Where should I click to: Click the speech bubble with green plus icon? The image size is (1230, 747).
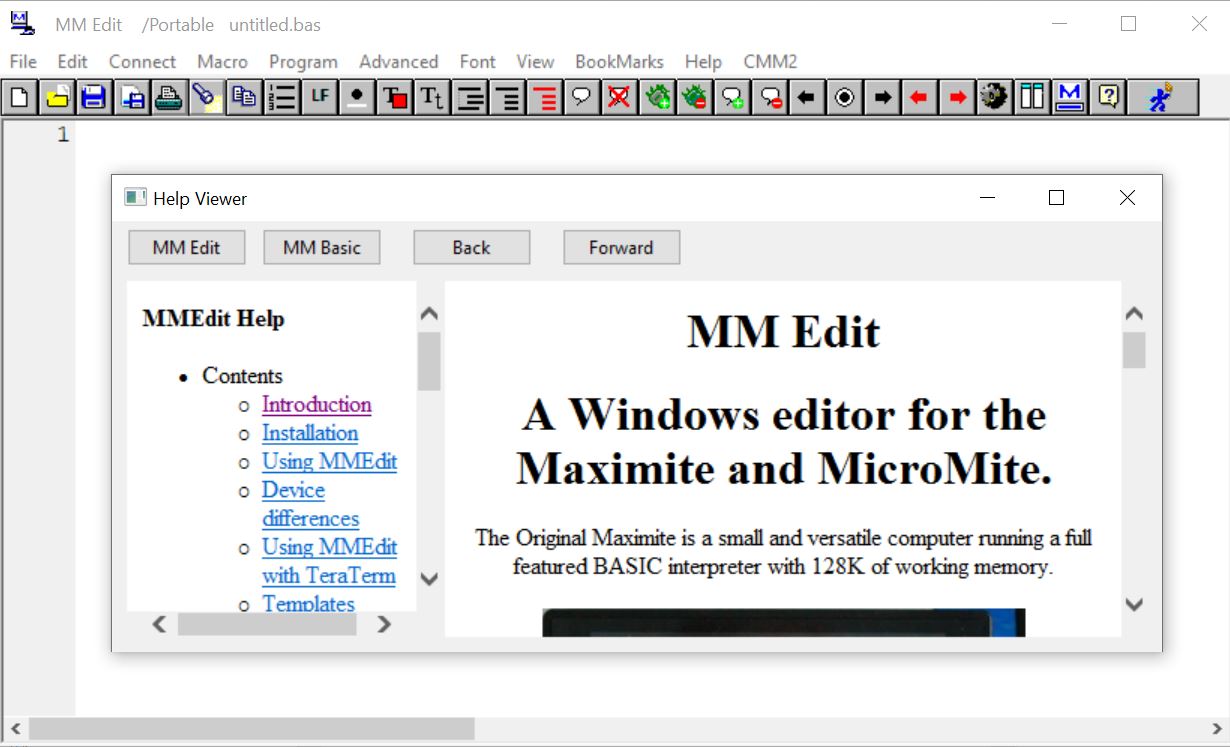point(732,97)
